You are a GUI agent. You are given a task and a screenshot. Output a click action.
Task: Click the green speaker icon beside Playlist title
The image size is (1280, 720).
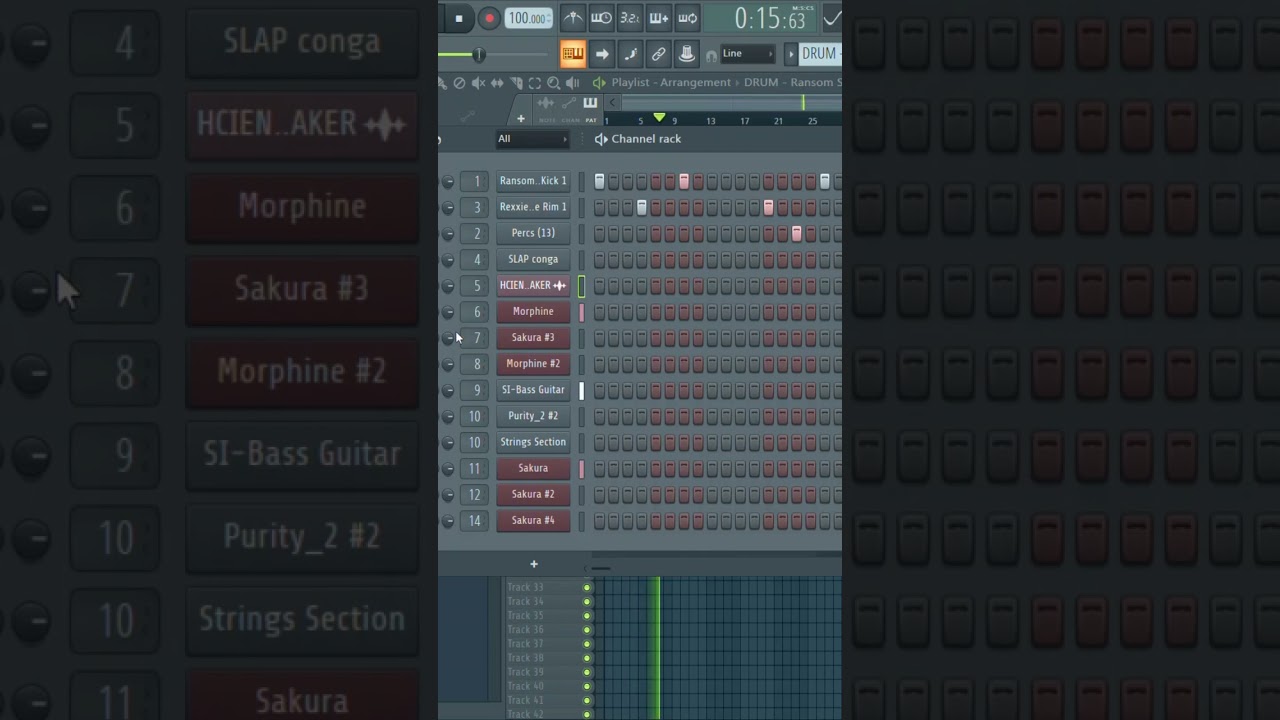599,83
